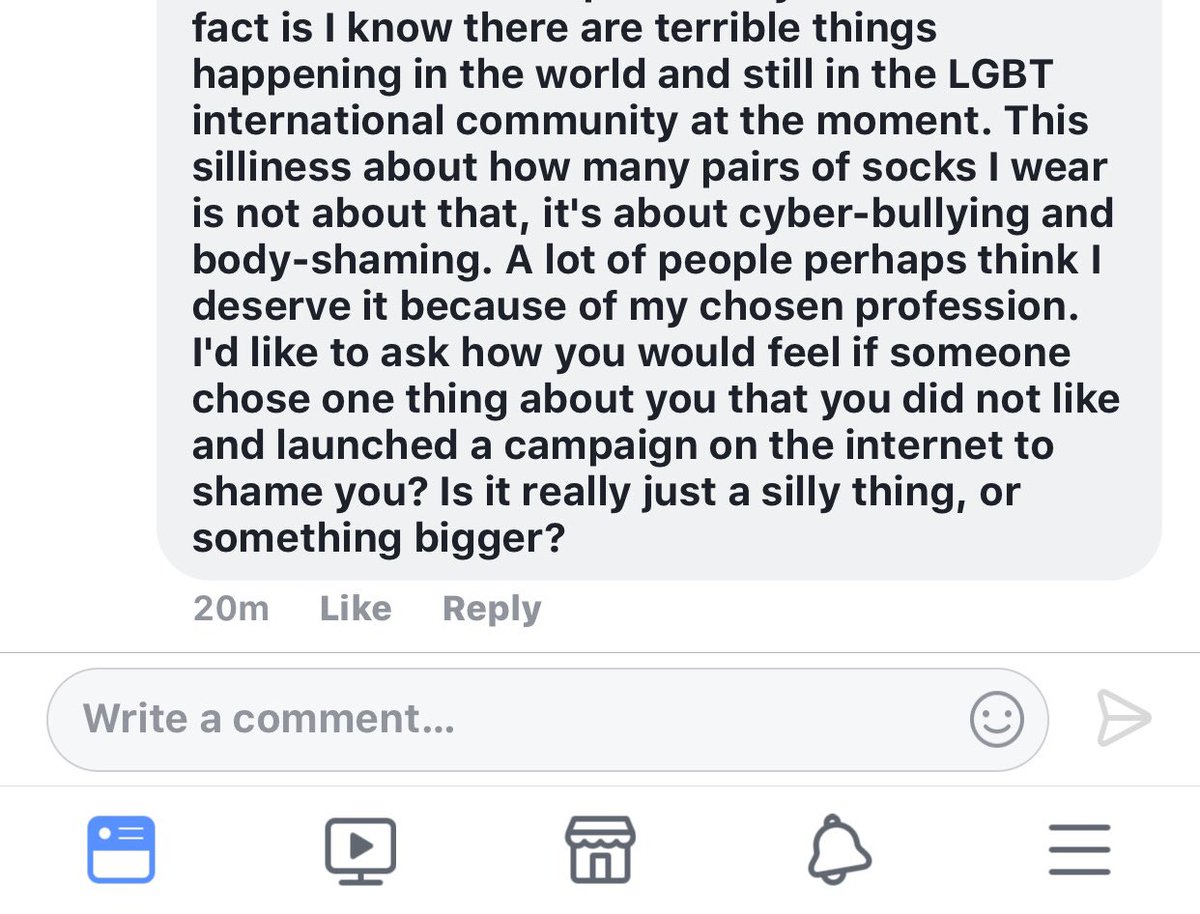Open the Notifications bell icon
1200x914 pixels.
[839, 849]
